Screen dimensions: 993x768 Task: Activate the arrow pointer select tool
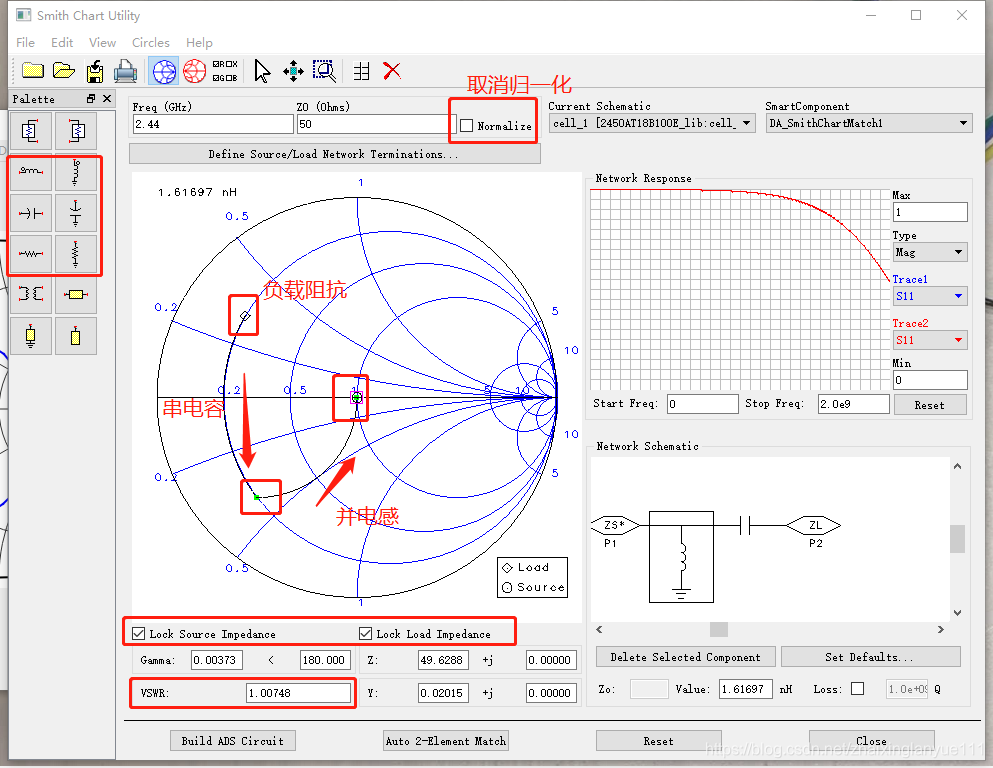262,71
